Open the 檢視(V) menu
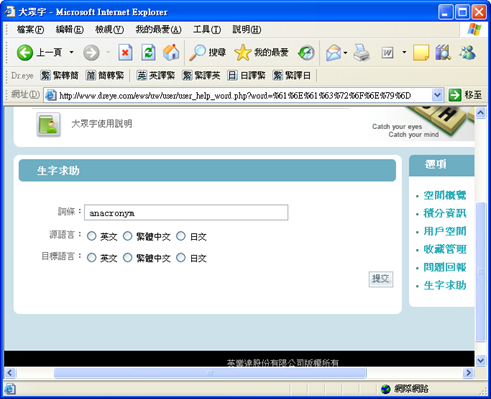 click(109, 30)
